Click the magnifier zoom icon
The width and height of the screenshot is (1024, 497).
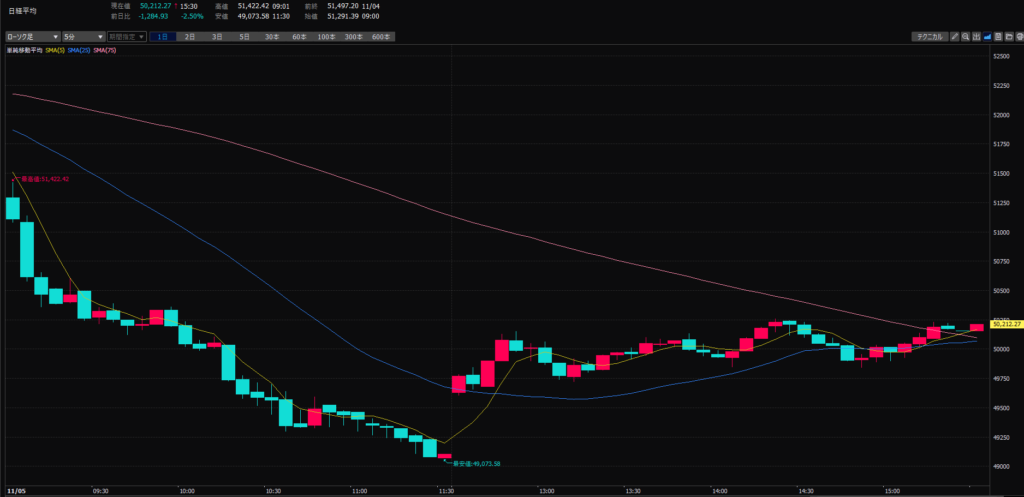[x=966, y=37]
